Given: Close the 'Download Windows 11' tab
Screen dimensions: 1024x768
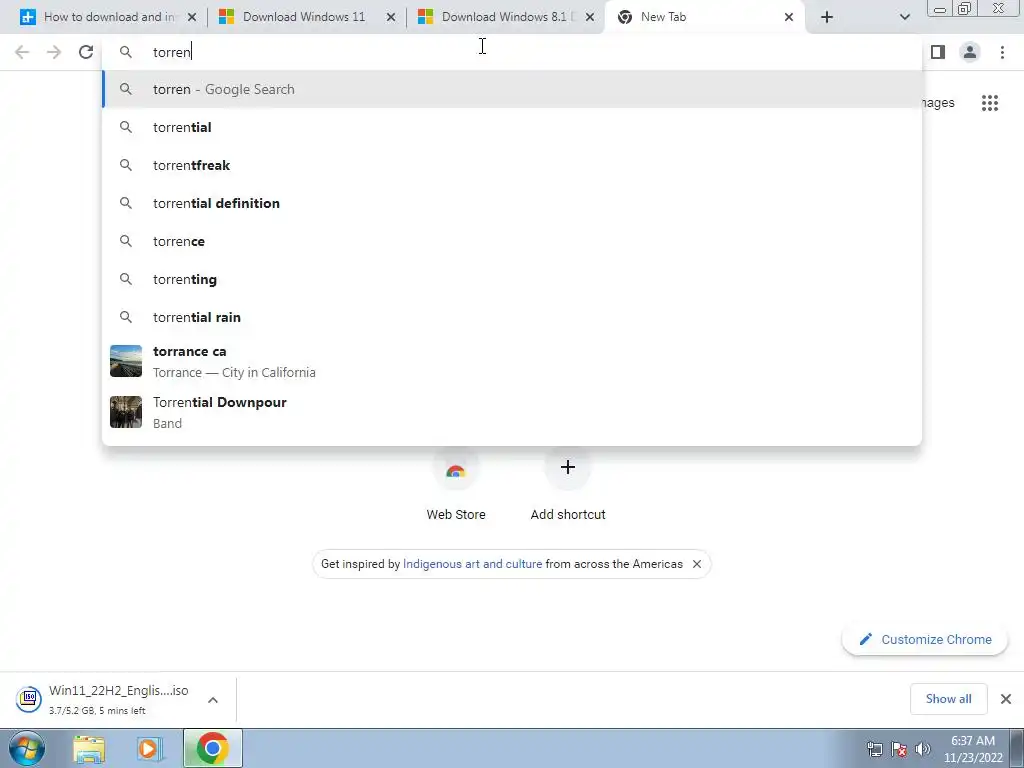Looking at the screenshot, I should pyautogui.click(x=391, y=18).
